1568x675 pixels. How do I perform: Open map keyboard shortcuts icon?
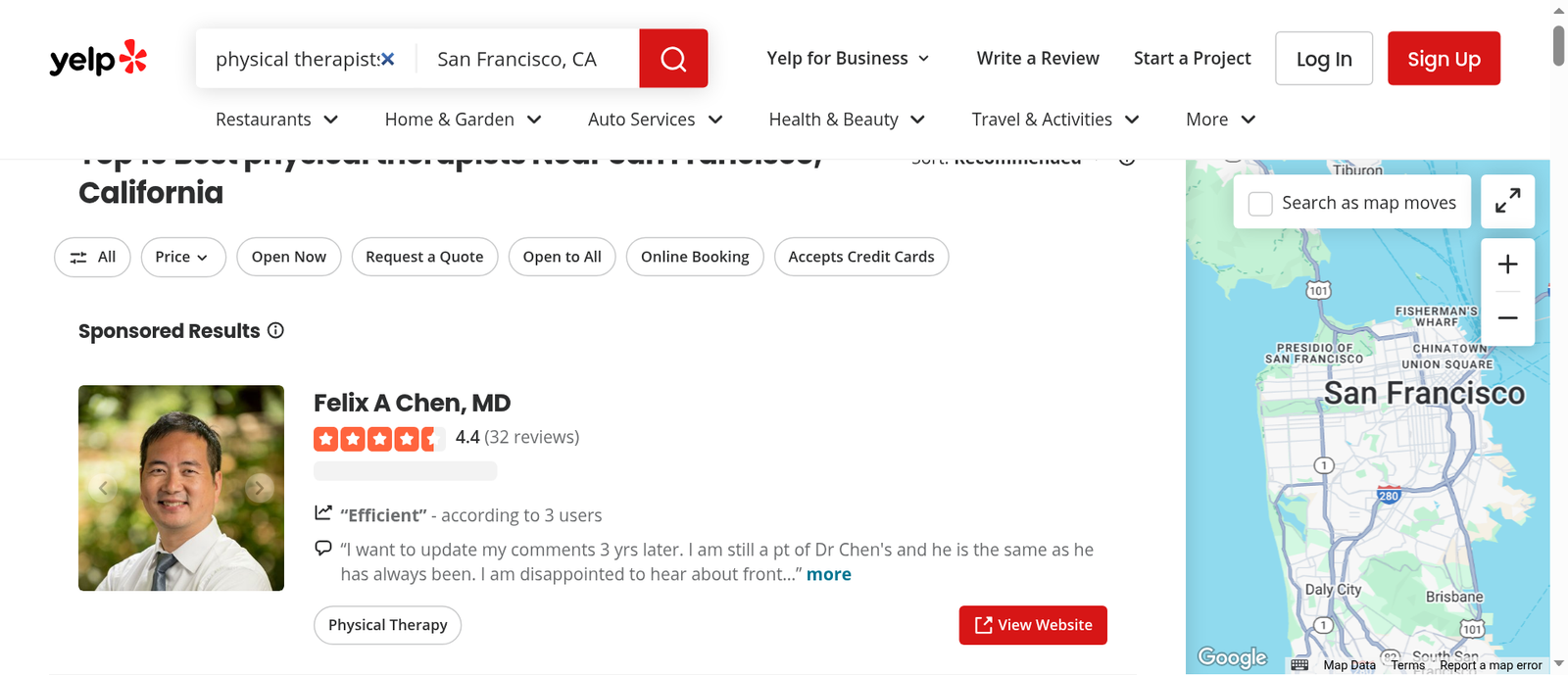click(x=1299, y=664)
